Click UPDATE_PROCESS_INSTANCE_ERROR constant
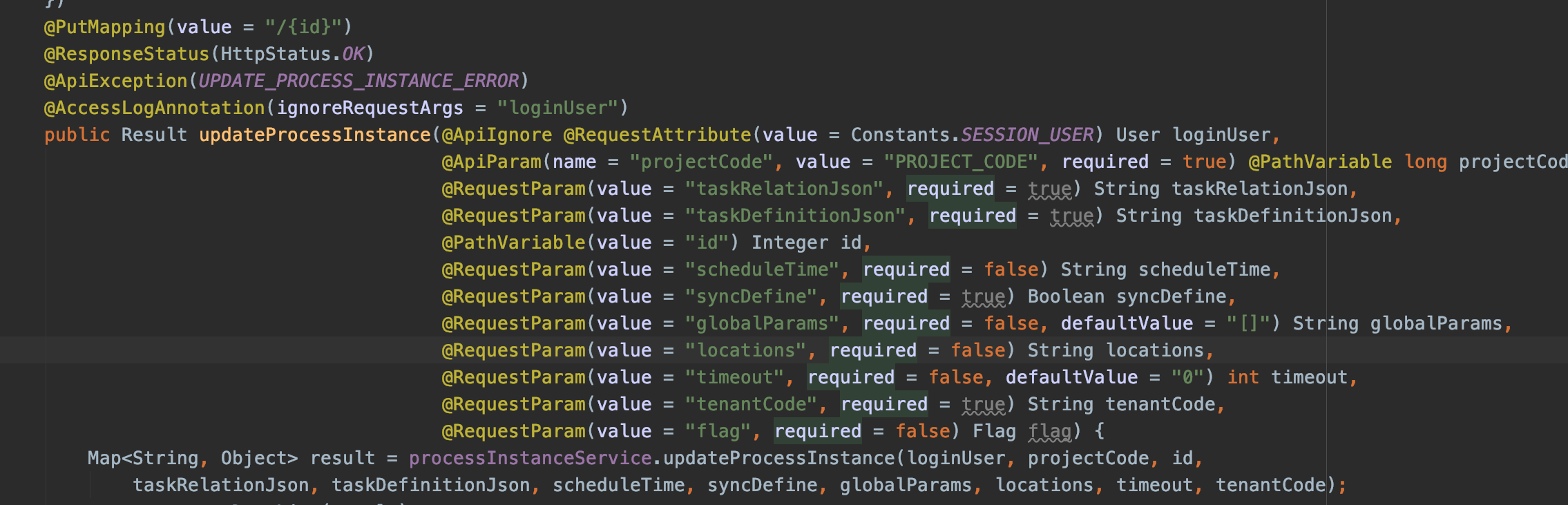 click(359, 81)
